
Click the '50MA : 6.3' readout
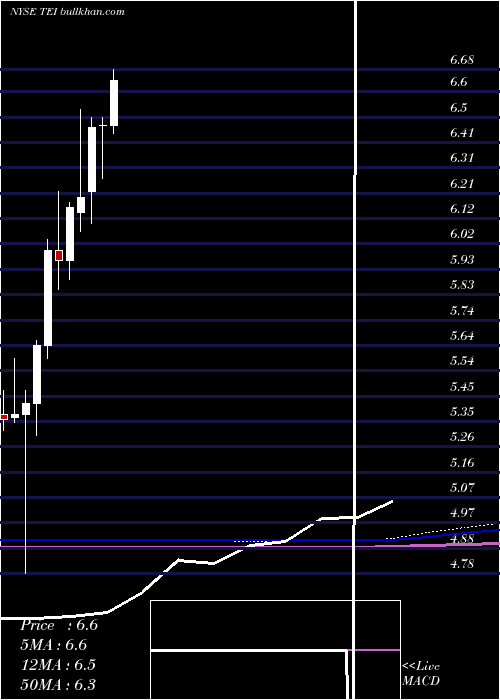[58, 684]
